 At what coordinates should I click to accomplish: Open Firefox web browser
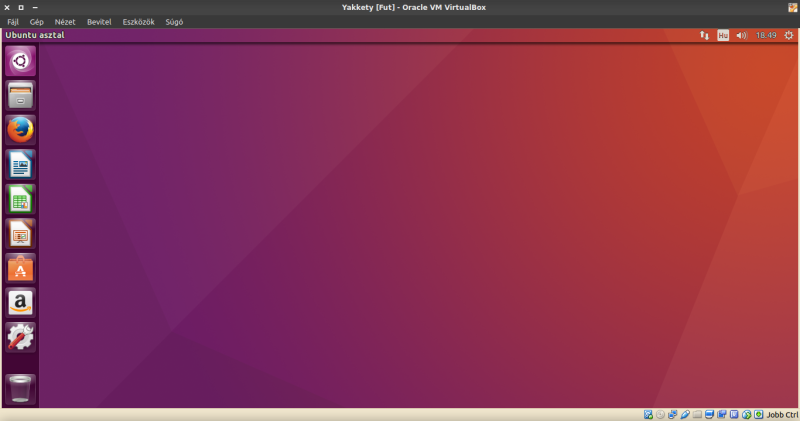pyautogui.click(x=21, y=130)
